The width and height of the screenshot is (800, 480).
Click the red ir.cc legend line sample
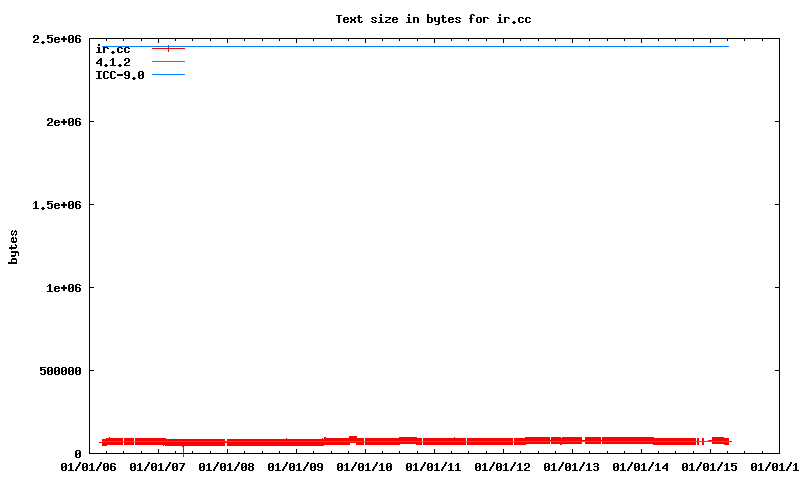168,49
